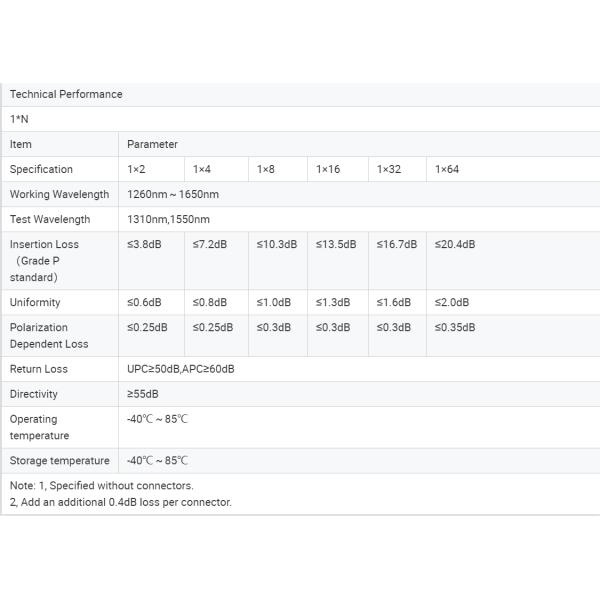Image resolution: width=600 pixels, height=600 pixels.
Task: Click the Storage temperature row label
Action: click(59, 461)
